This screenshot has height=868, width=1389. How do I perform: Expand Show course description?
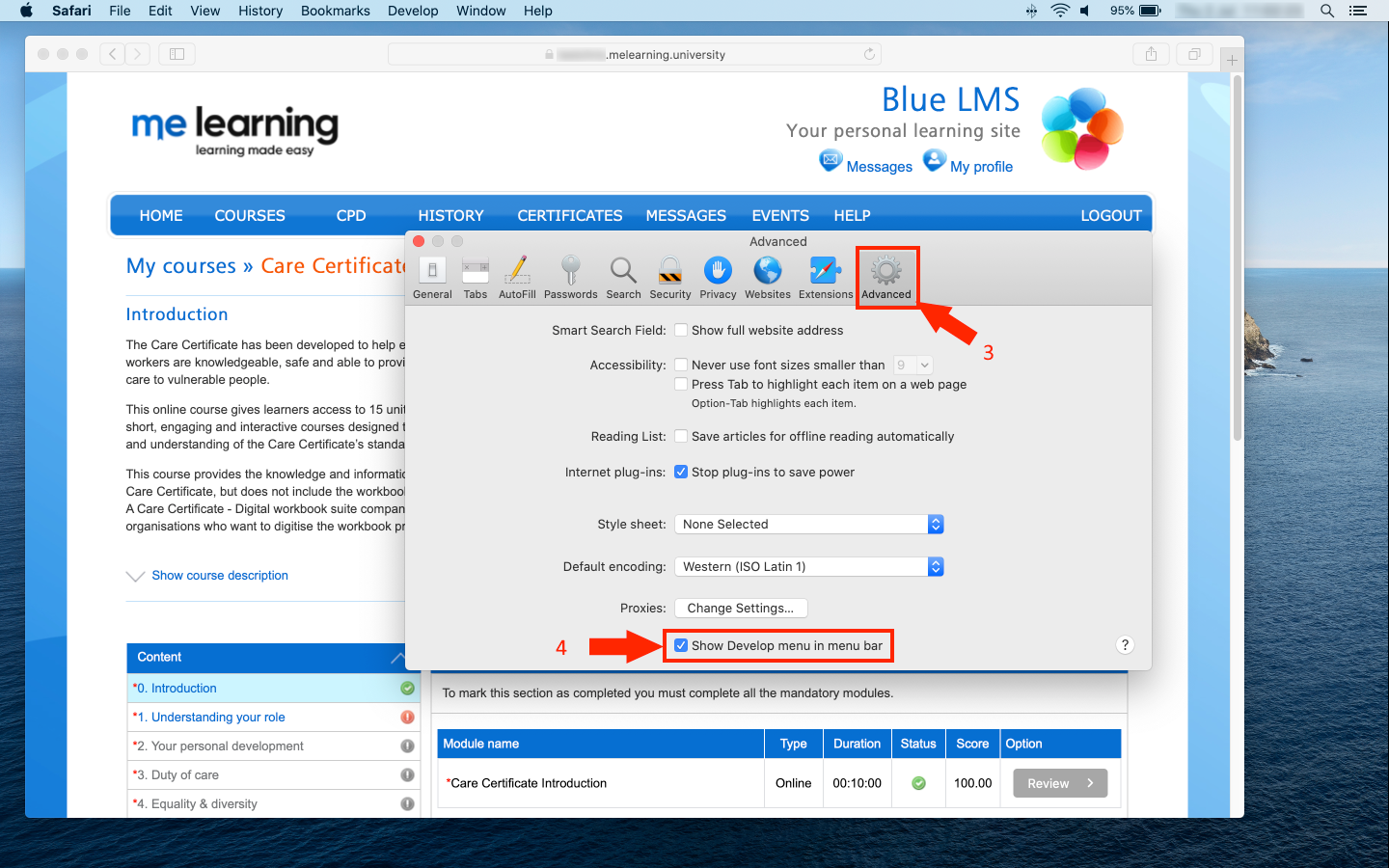tap(220, 576)
